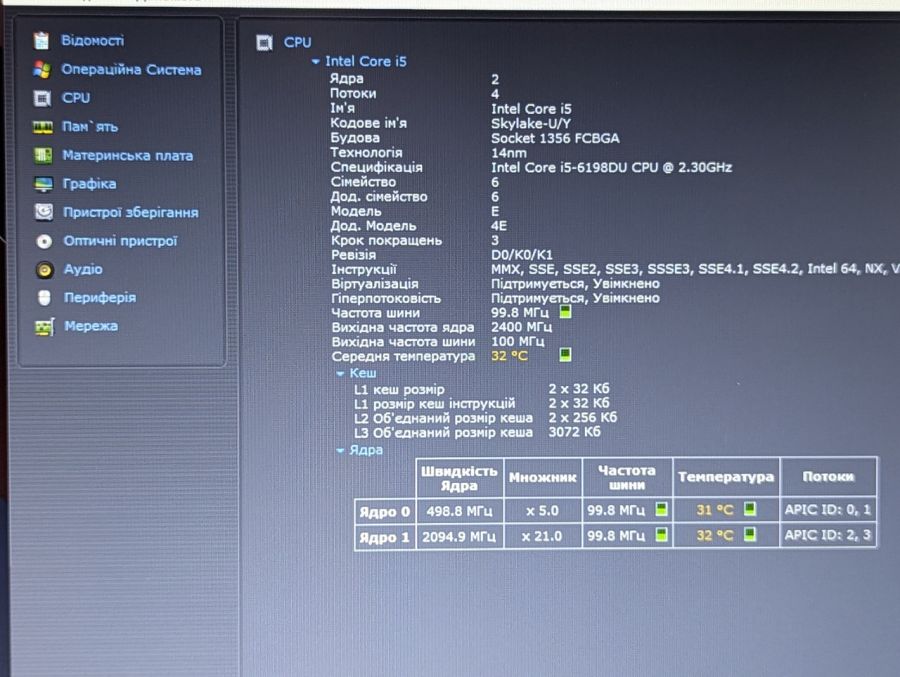Select the Оптичні пристрої disc icon

tap(44, 241)
